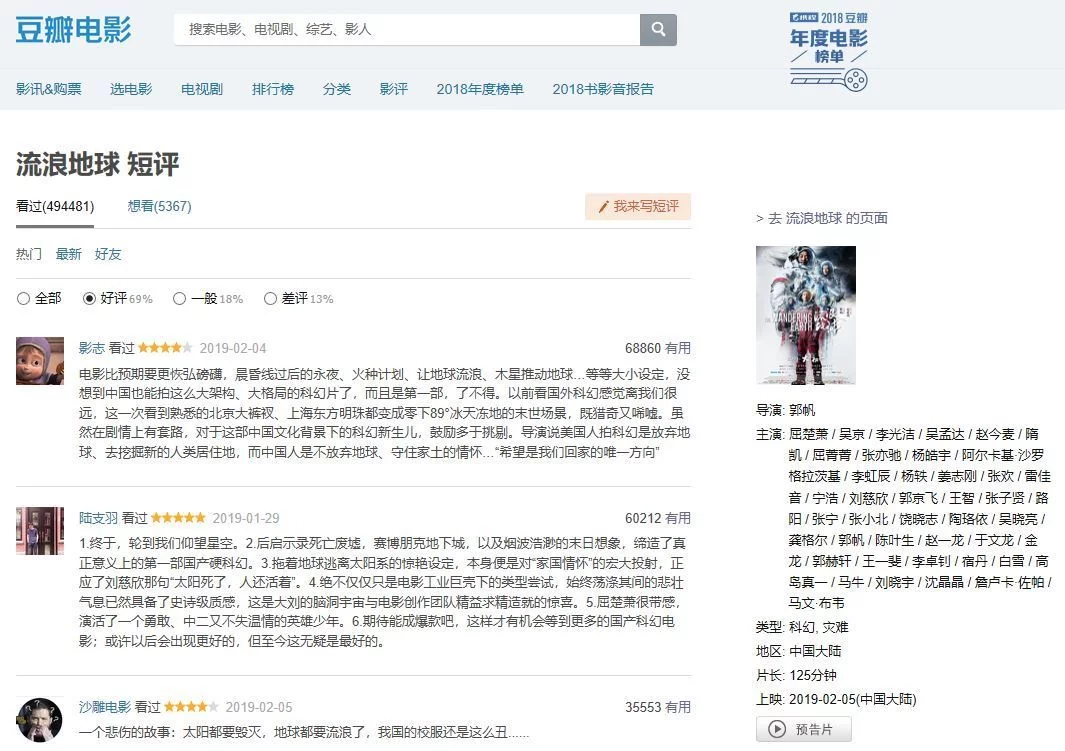This screenshot has width=1065, height=751.
Task: Open reviewer 陆支羽's profile link
Action: [98, 518]
